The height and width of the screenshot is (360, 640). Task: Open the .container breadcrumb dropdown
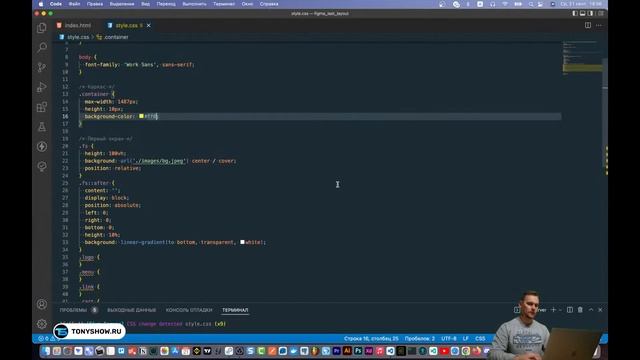[x=112, y=37]
